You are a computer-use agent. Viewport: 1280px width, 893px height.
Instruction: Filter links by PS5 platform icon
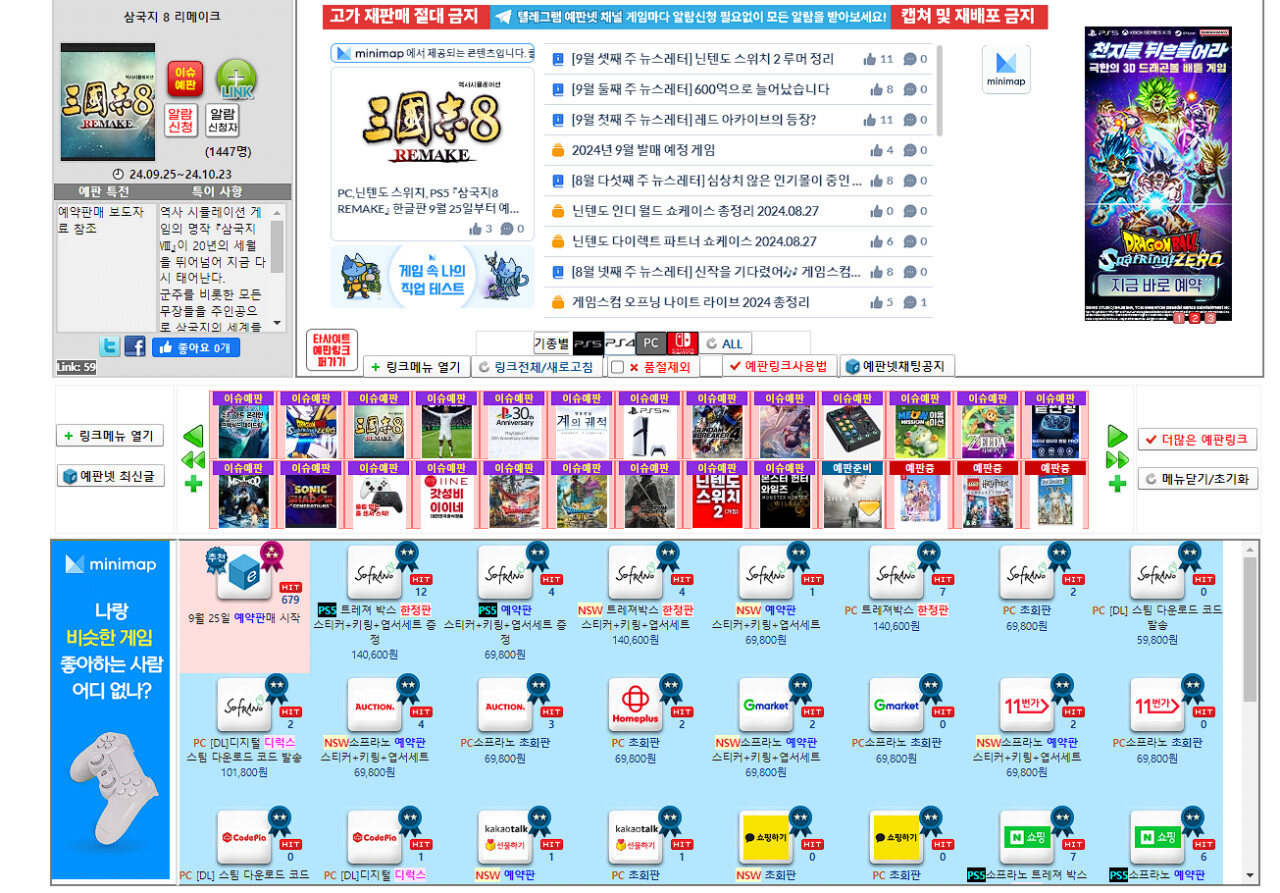589,343
